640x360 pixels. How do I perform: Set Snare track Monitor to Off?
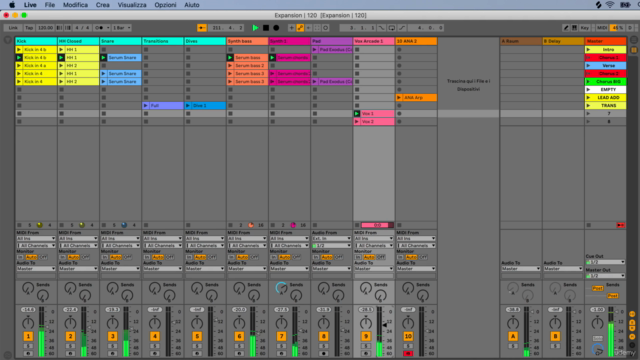tap(128, 257)
